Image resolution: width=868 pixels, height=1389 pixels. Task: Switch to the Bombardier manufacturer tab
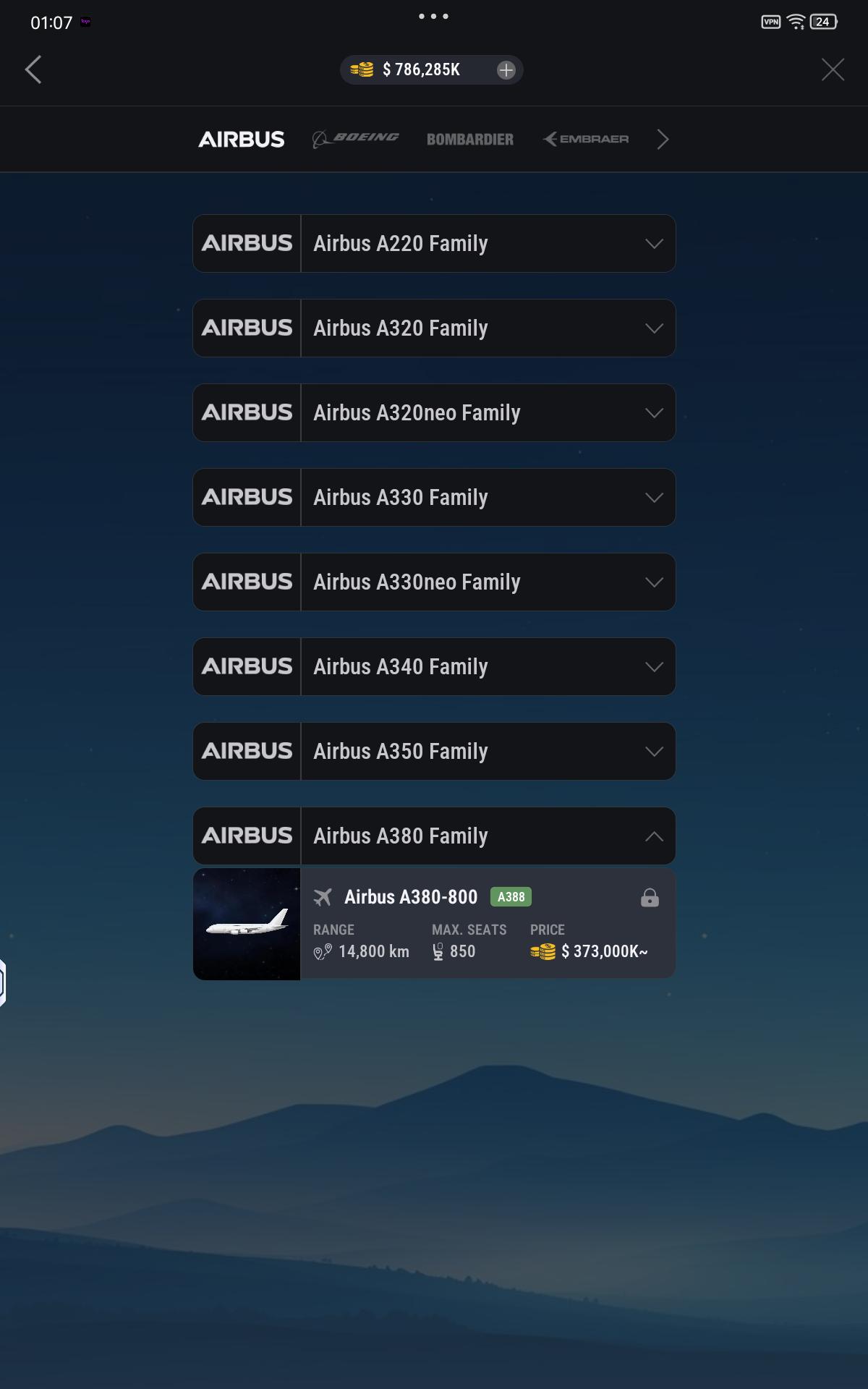470,139
